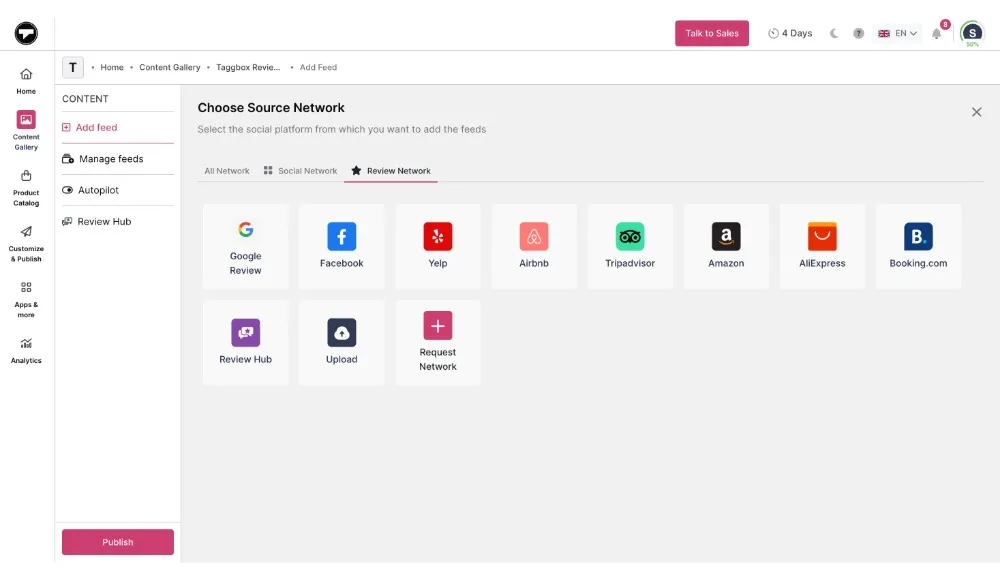
Task: Select Upload source tile
Action: [x=342, y=343]
